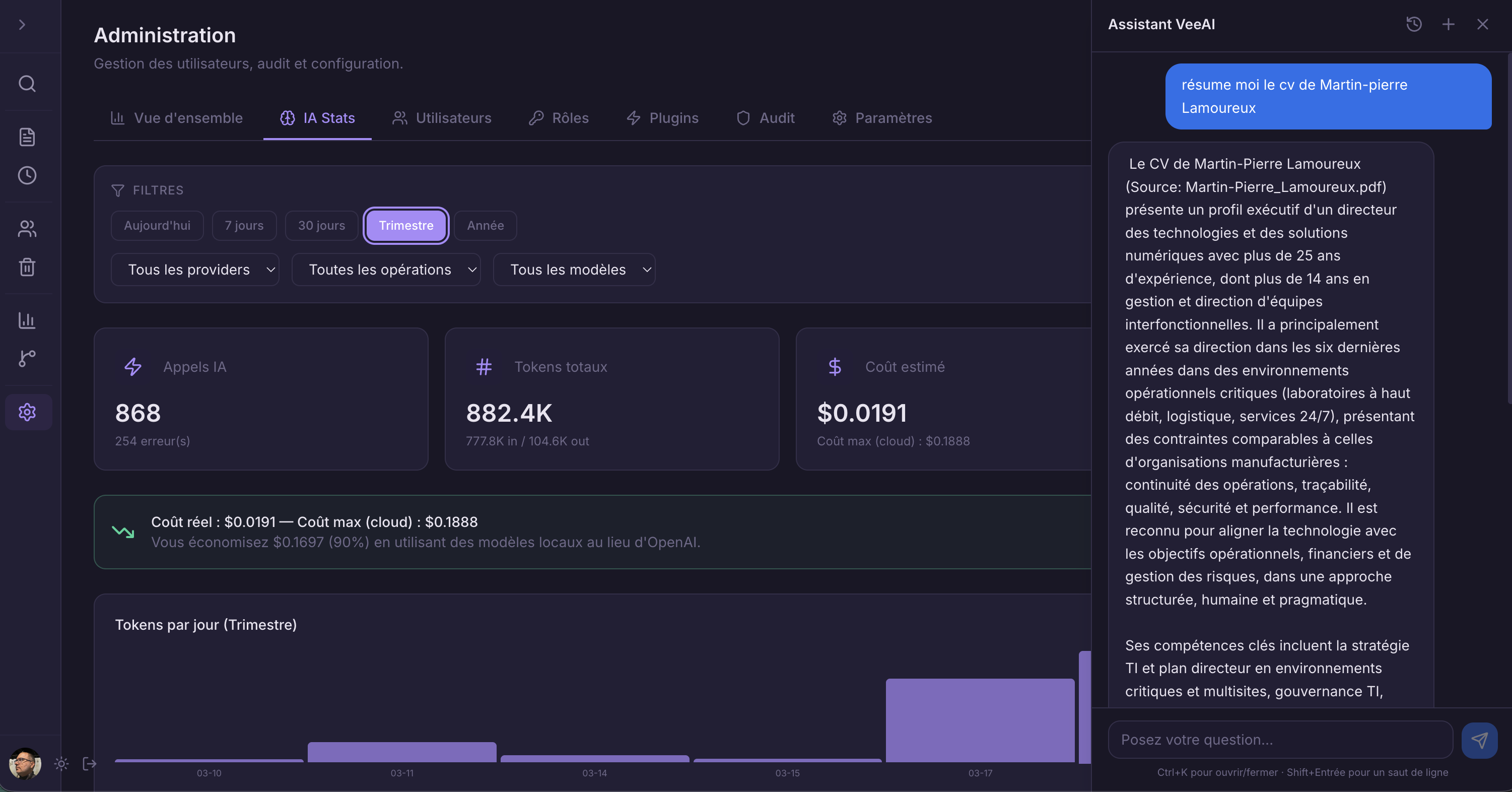
Task: Start a new VeeAI conversation
Action: coord(1448,24)
